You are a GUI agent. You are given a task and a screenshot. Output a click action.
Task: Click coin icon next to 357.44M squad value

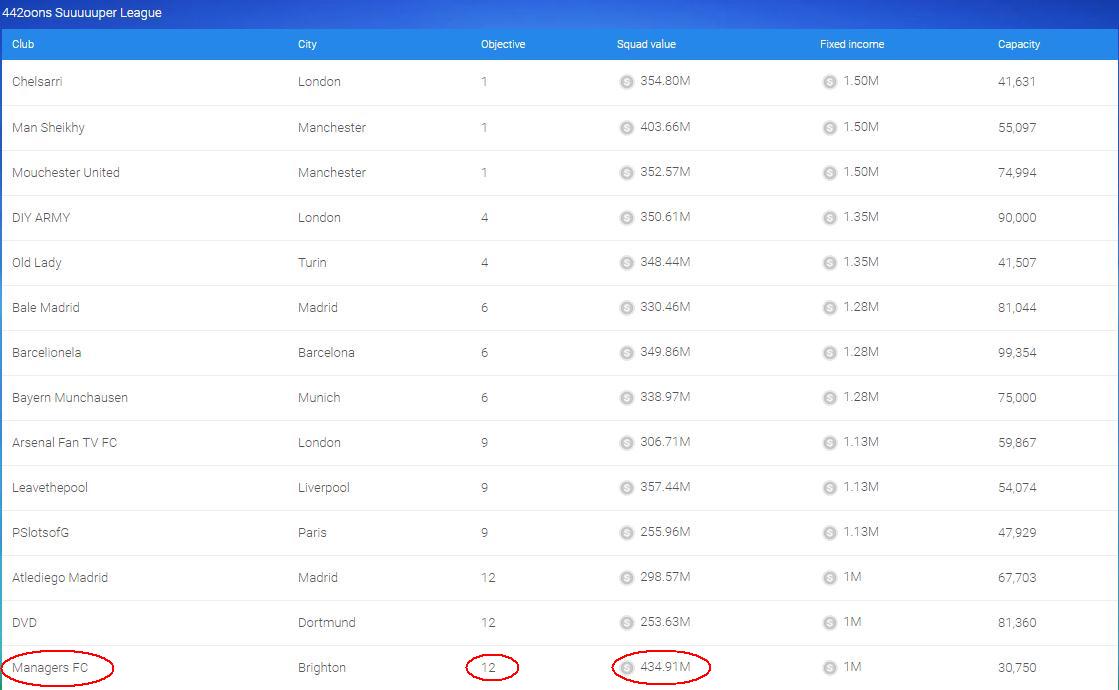click(626, 487)
